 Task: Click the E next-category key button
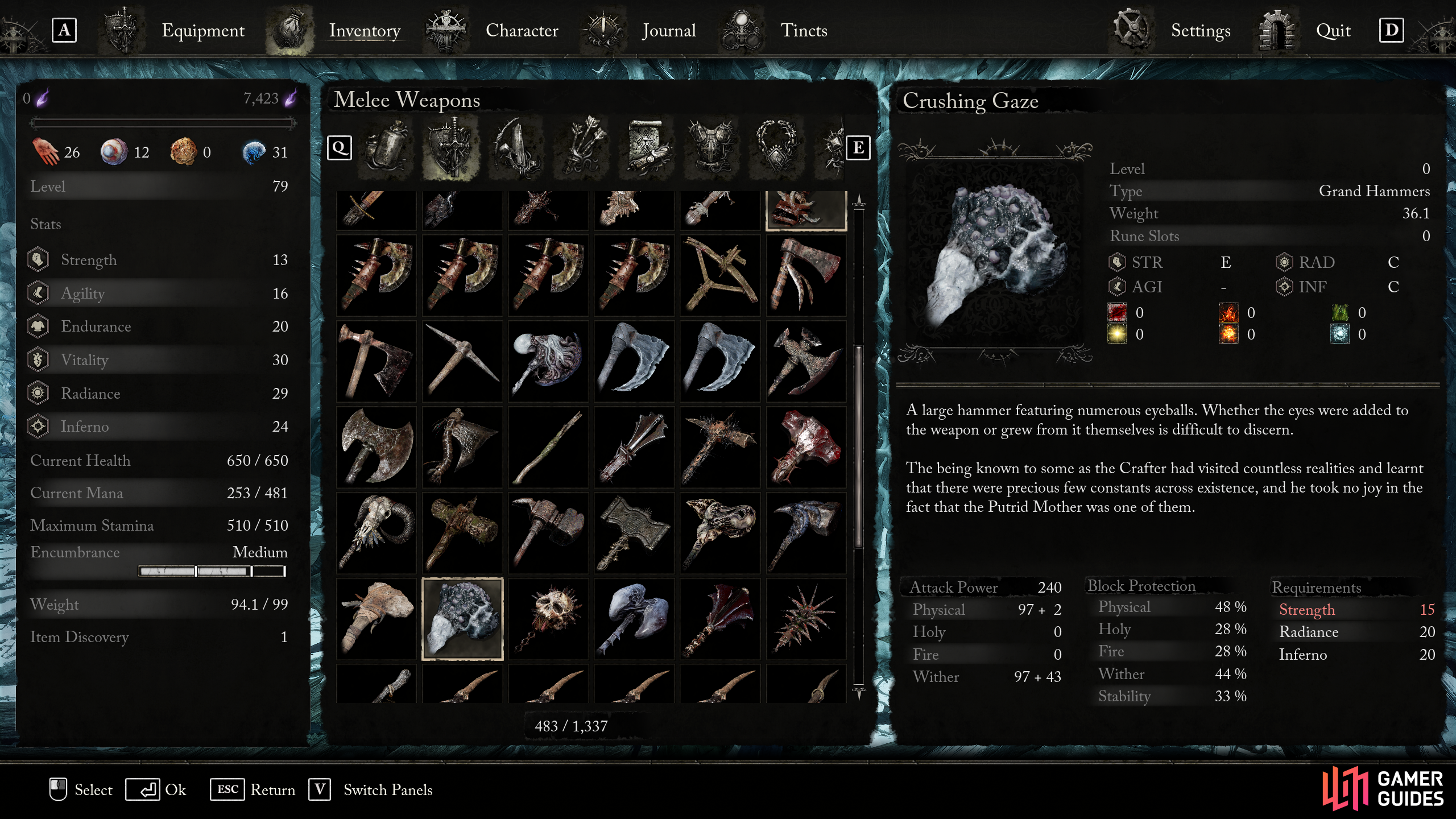pos(858,148)
